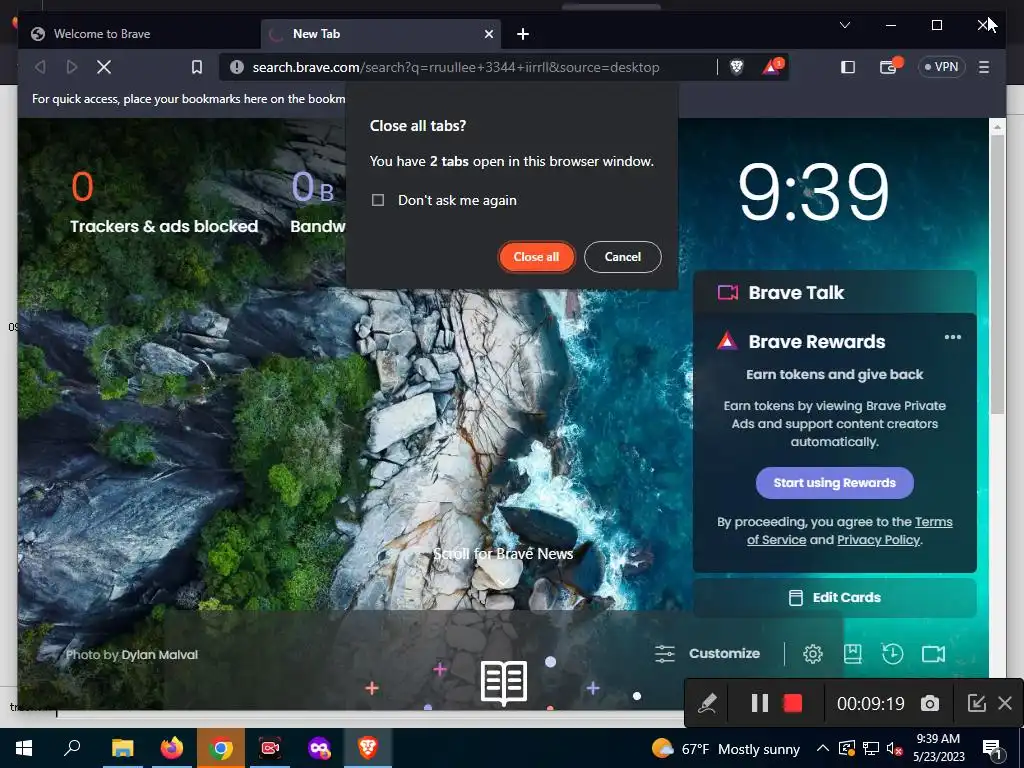This screenshot has height=768, width=1024.
Task: Go back to previous page
Action: point(40,67)
